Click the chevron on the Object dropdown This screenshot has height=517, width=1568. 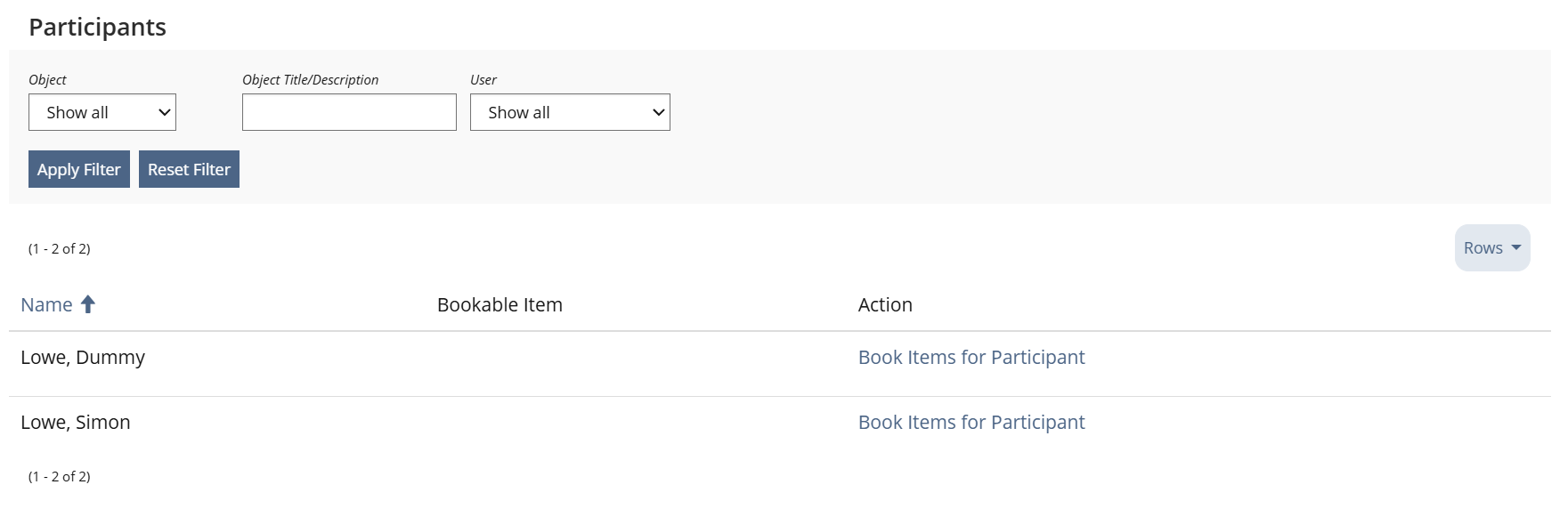(164, 112)
